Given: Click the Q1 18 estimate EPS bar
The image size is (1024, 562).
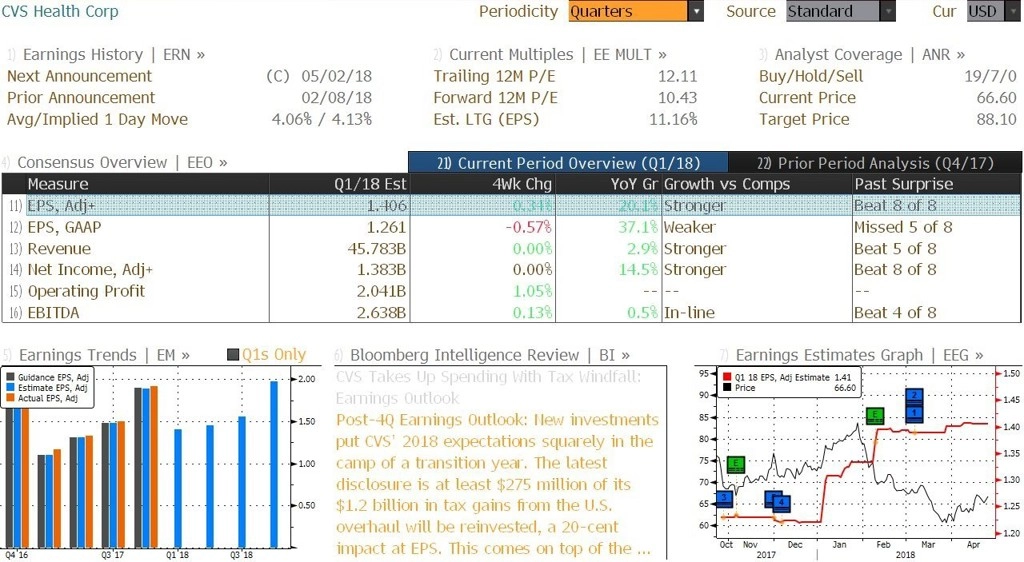Looking at the screenshot, I should click(x=178, y=488).
